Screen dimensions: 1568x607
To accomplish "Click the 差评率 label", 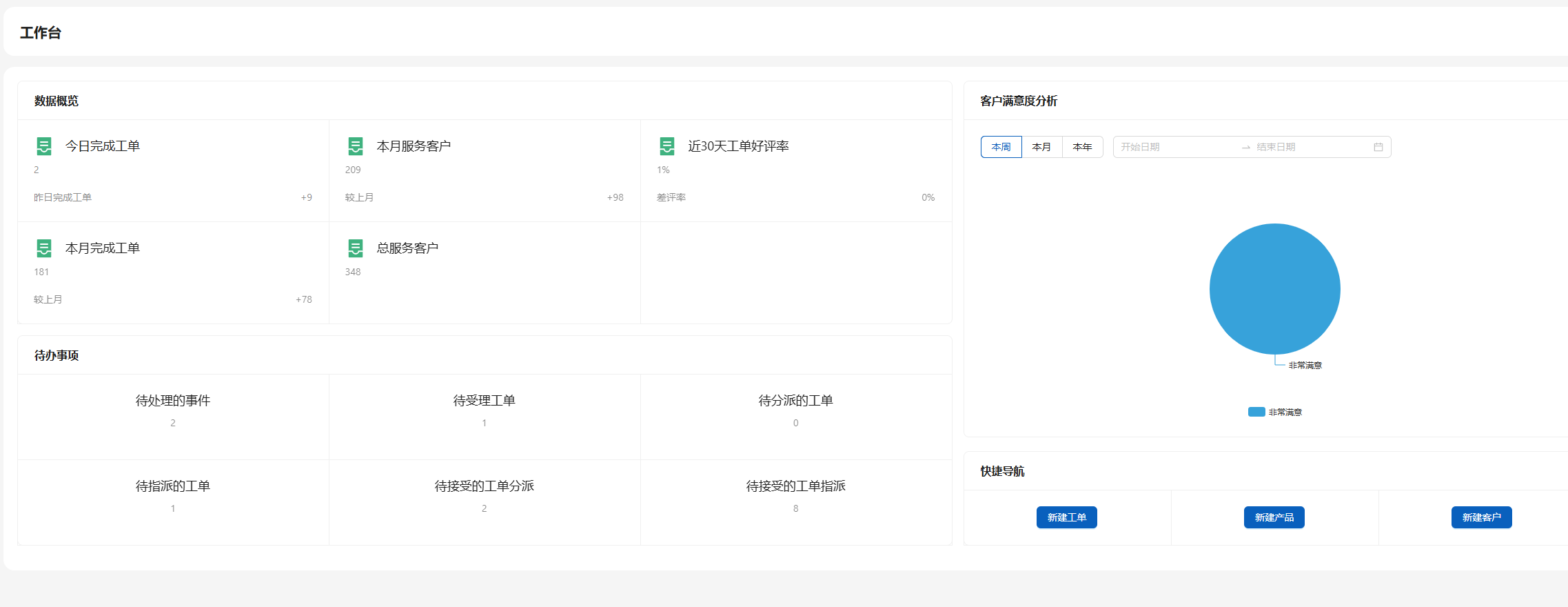I will tap(671, 197).
